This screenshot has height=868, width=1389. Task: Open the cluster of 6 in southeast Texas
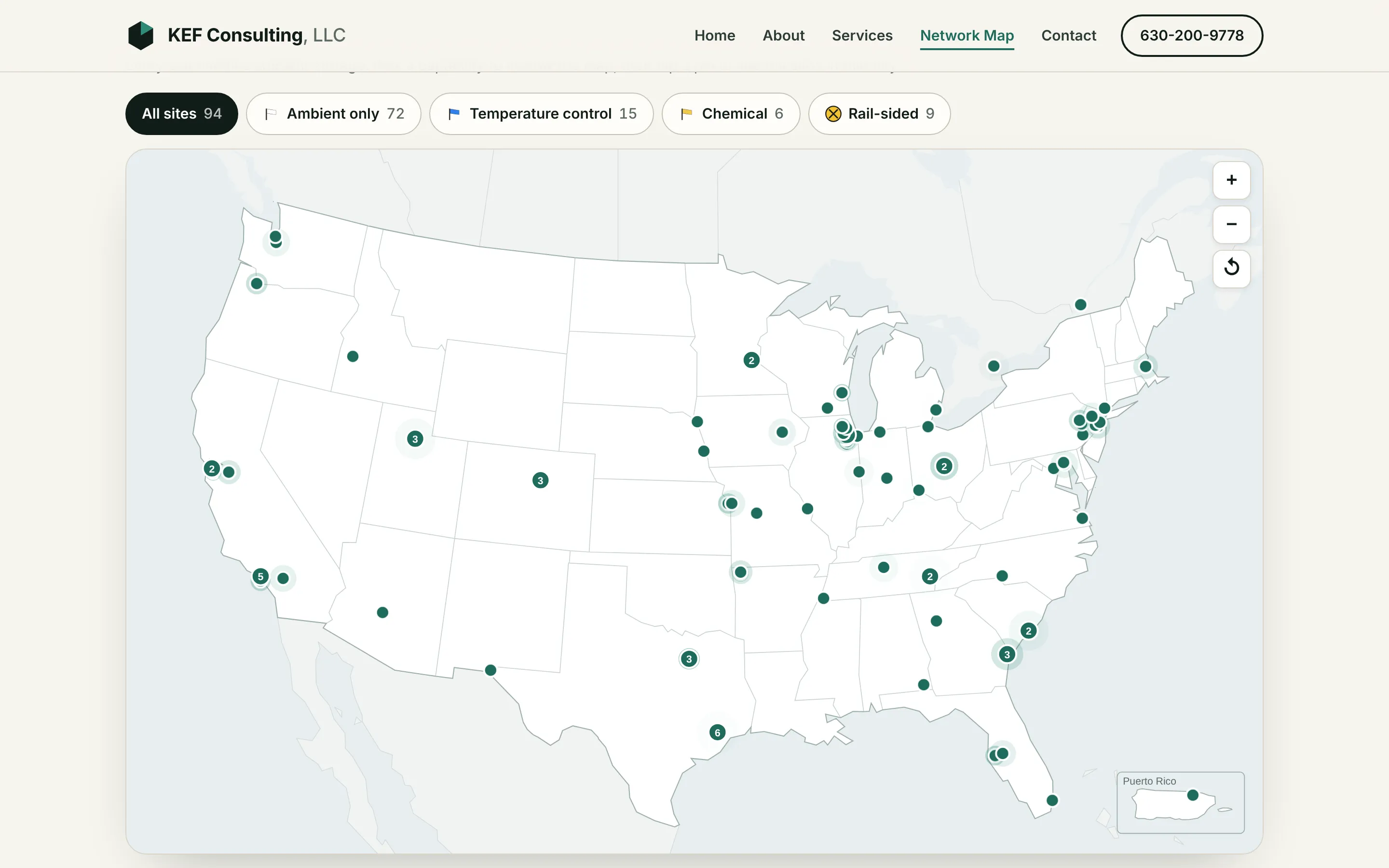pos(718,732)
